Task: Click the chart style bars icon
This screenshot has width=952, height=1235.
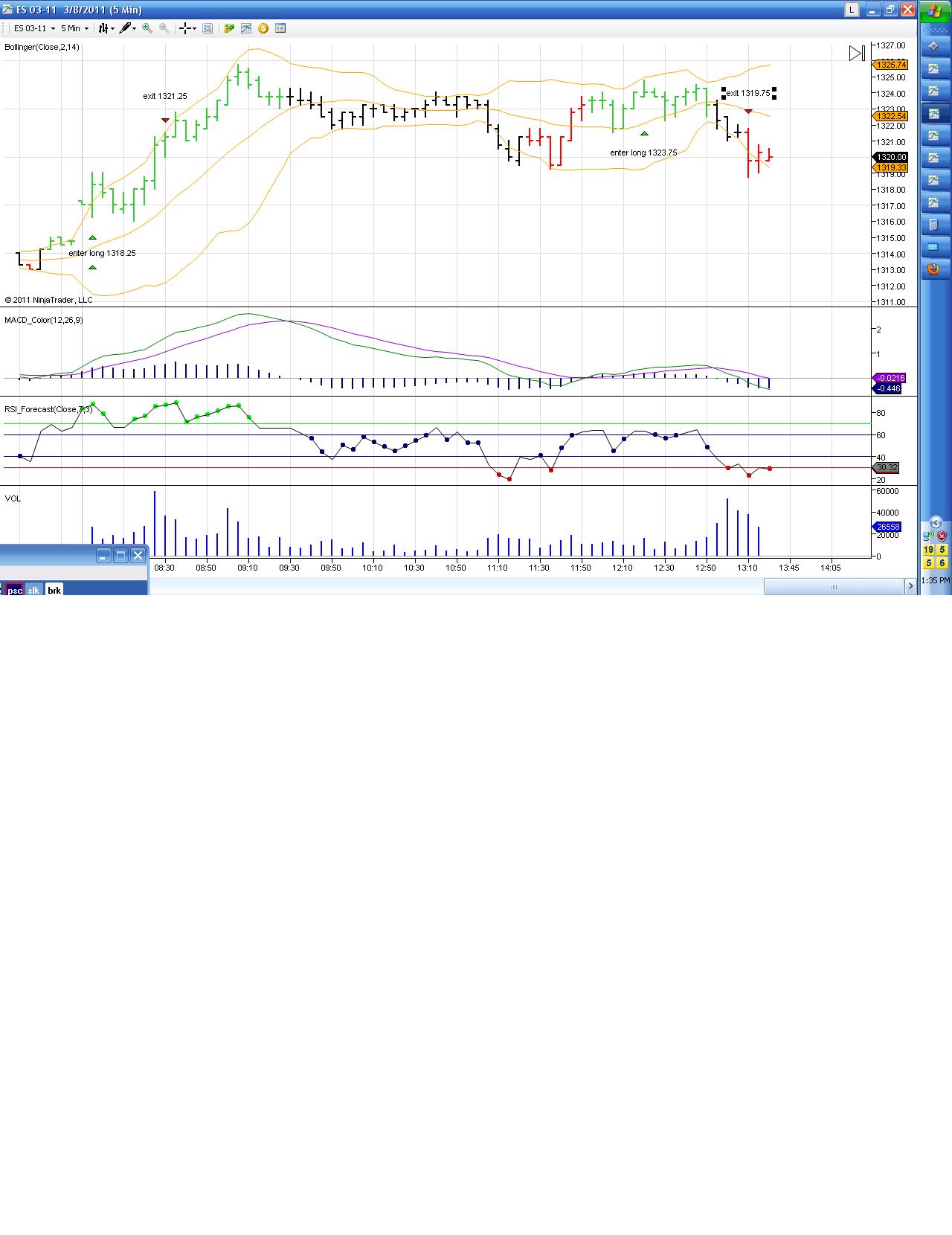Action: [x=103, y=28]
